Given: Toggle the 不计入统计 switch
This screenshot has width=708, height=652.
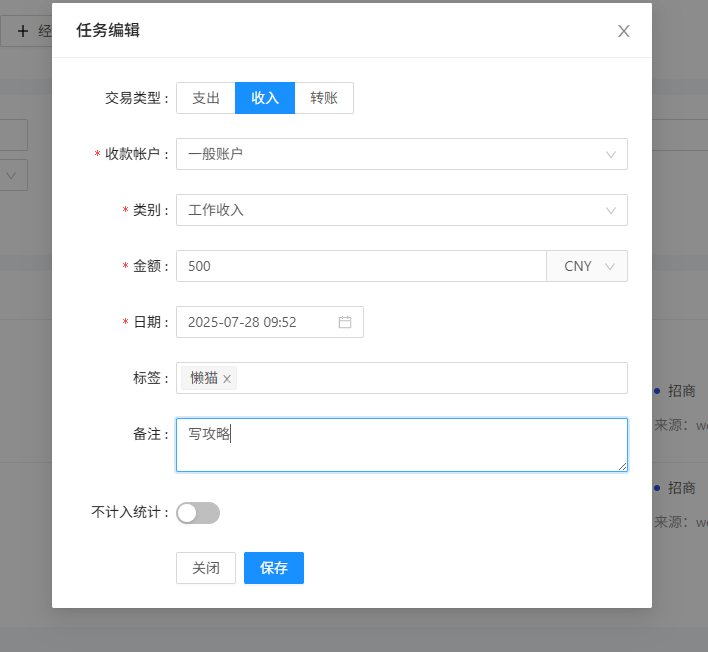Looking at the screenshot, I should 198,513.
